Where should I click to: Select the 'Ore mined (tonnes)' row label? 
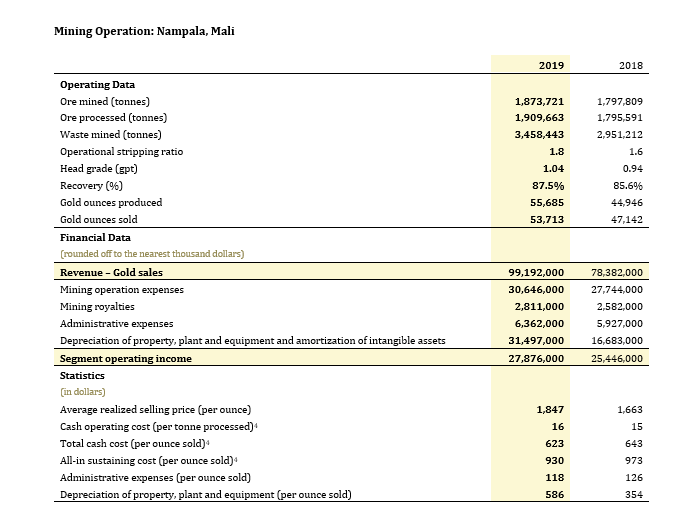point(105,101)
